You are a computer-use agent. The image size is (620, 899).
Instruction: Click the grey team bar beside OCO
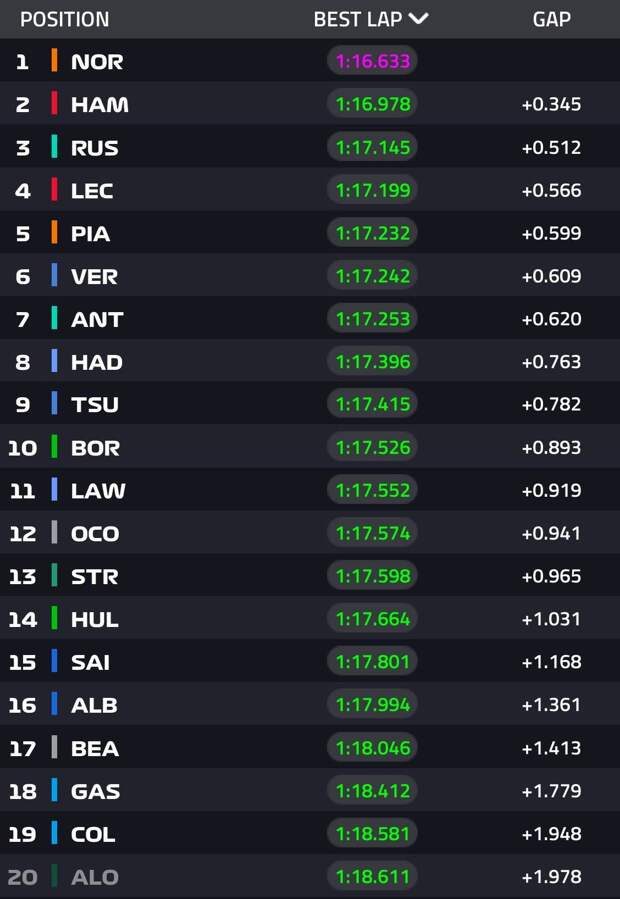point(55,533)
